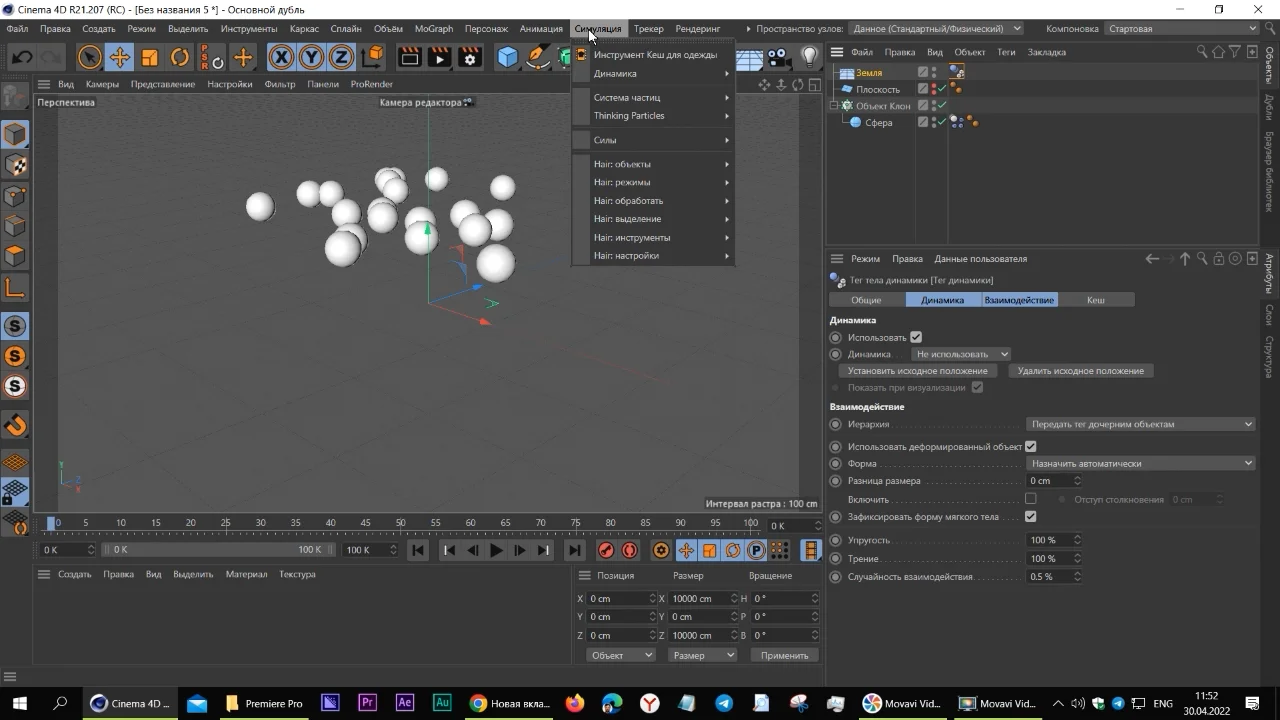The height and width of the screenshot is (720, 1280).
Task: Add a Camera object
Action: tap(779, 58)
